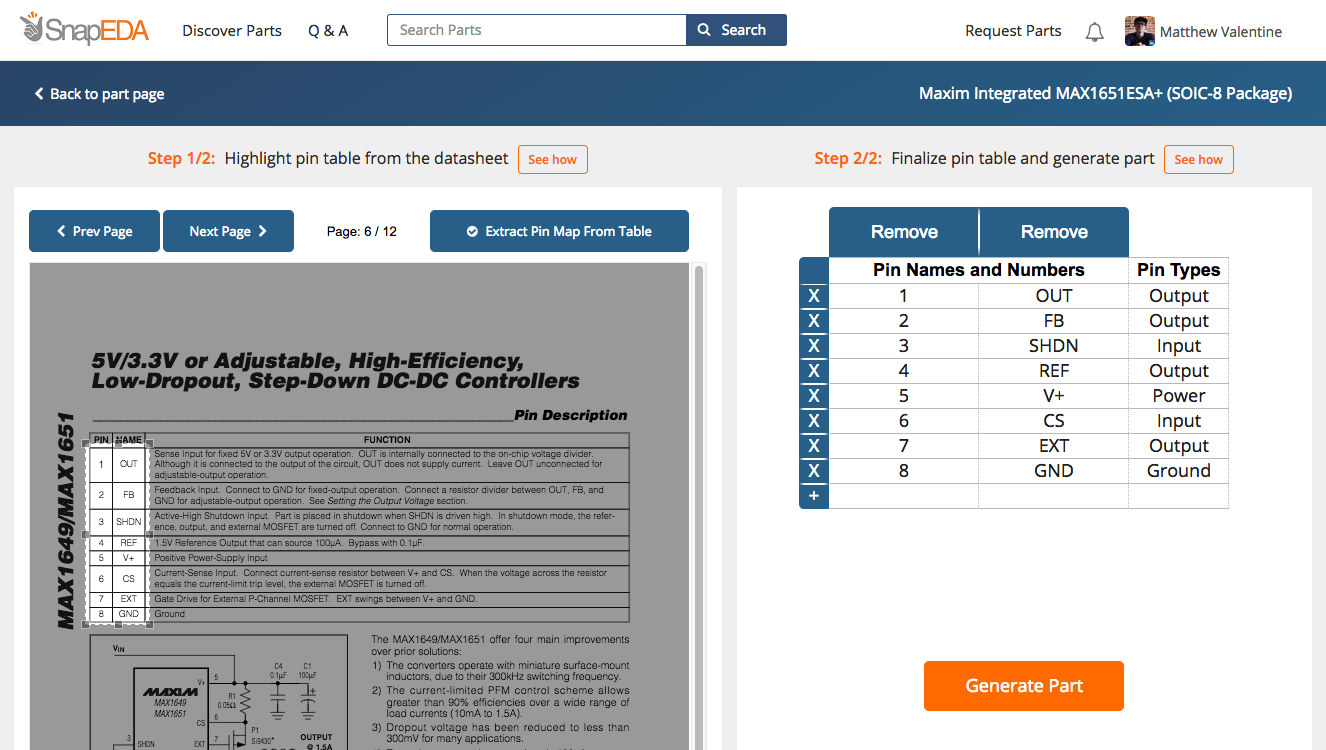
Task: Click pin name cell SHDN
Action: [1054, 346]
